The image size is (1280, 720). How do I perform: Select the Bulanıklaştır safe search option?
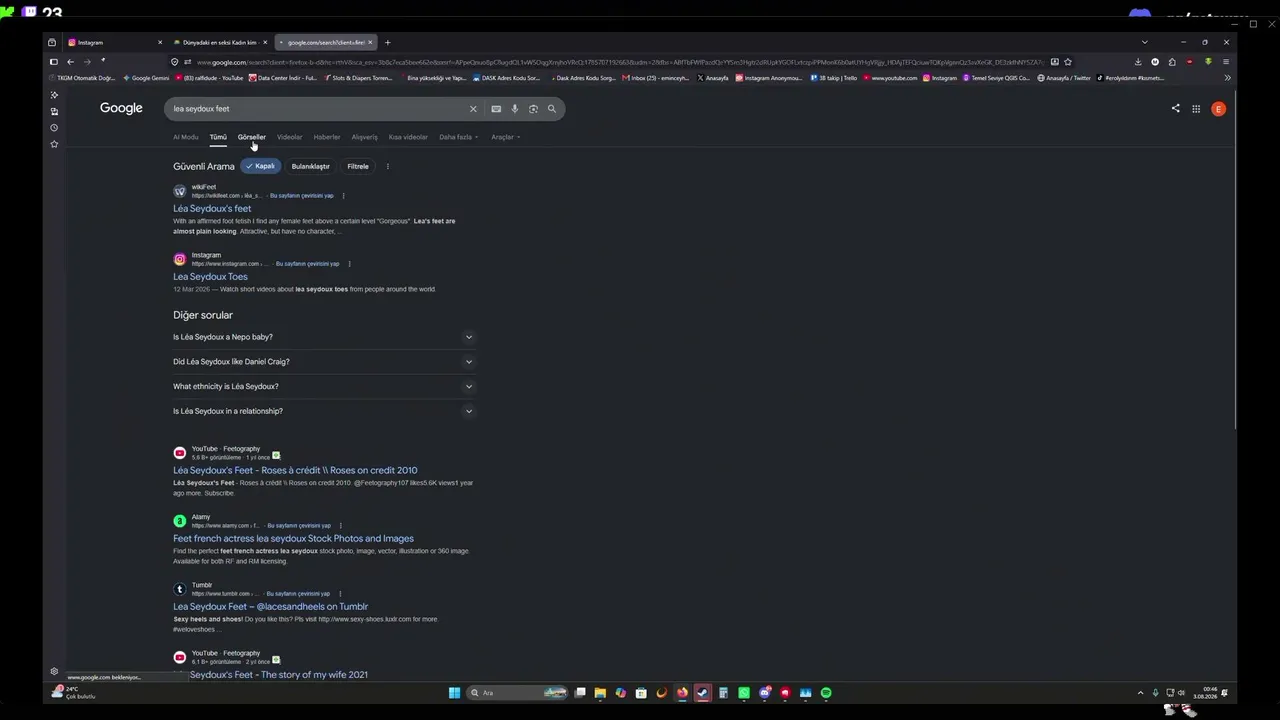tap(310, 166)
